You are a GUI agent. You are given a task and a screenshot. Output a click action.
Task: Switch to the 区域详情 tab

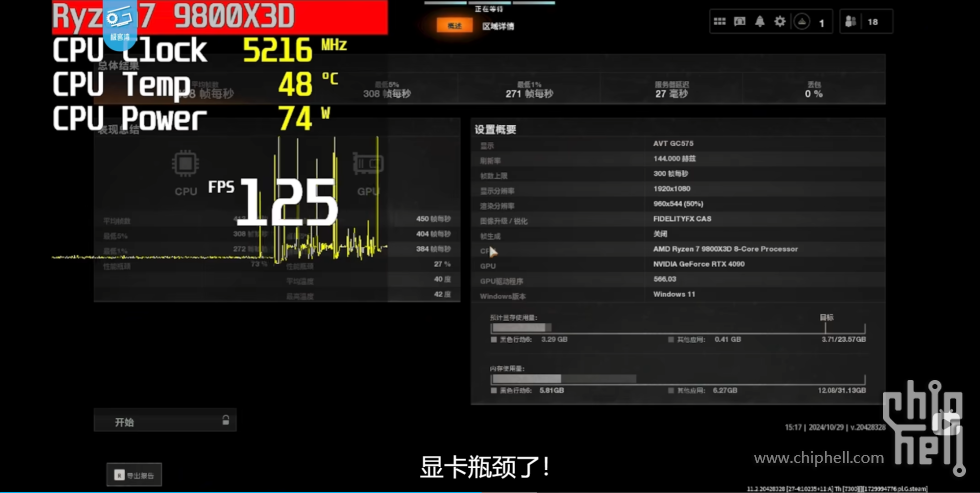(498, 26)
